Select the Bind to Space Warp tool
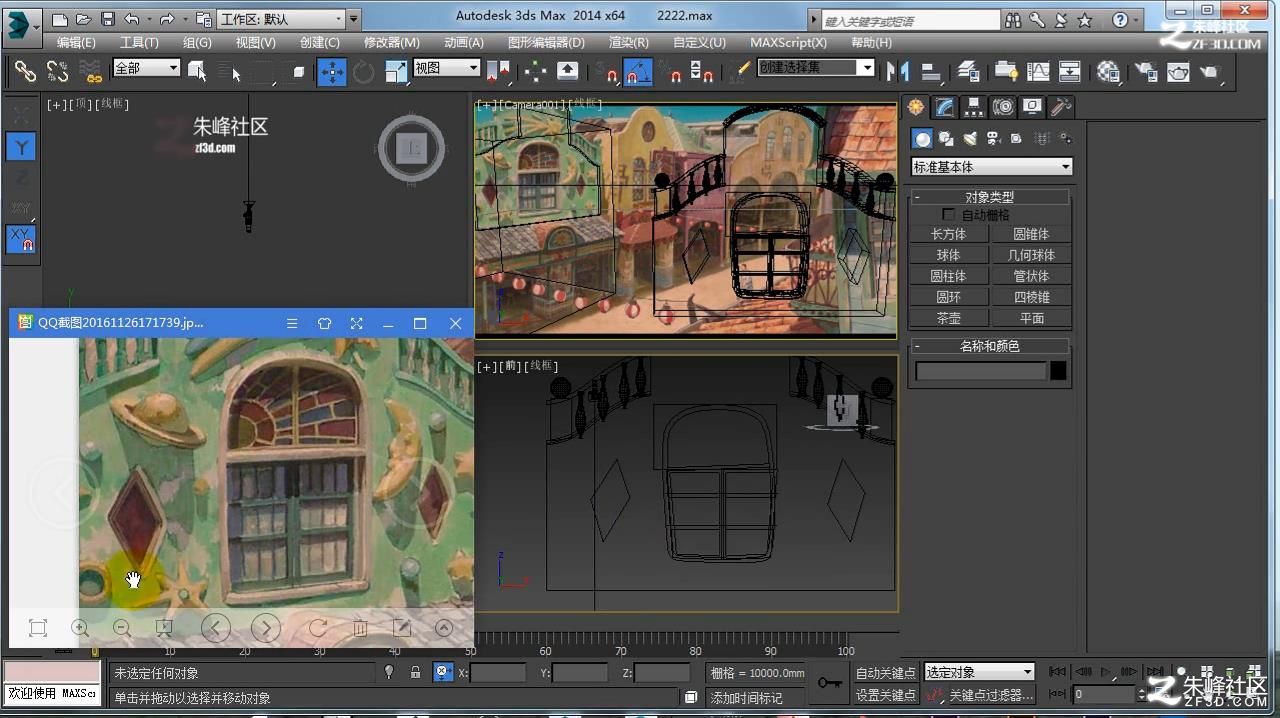 91,71
